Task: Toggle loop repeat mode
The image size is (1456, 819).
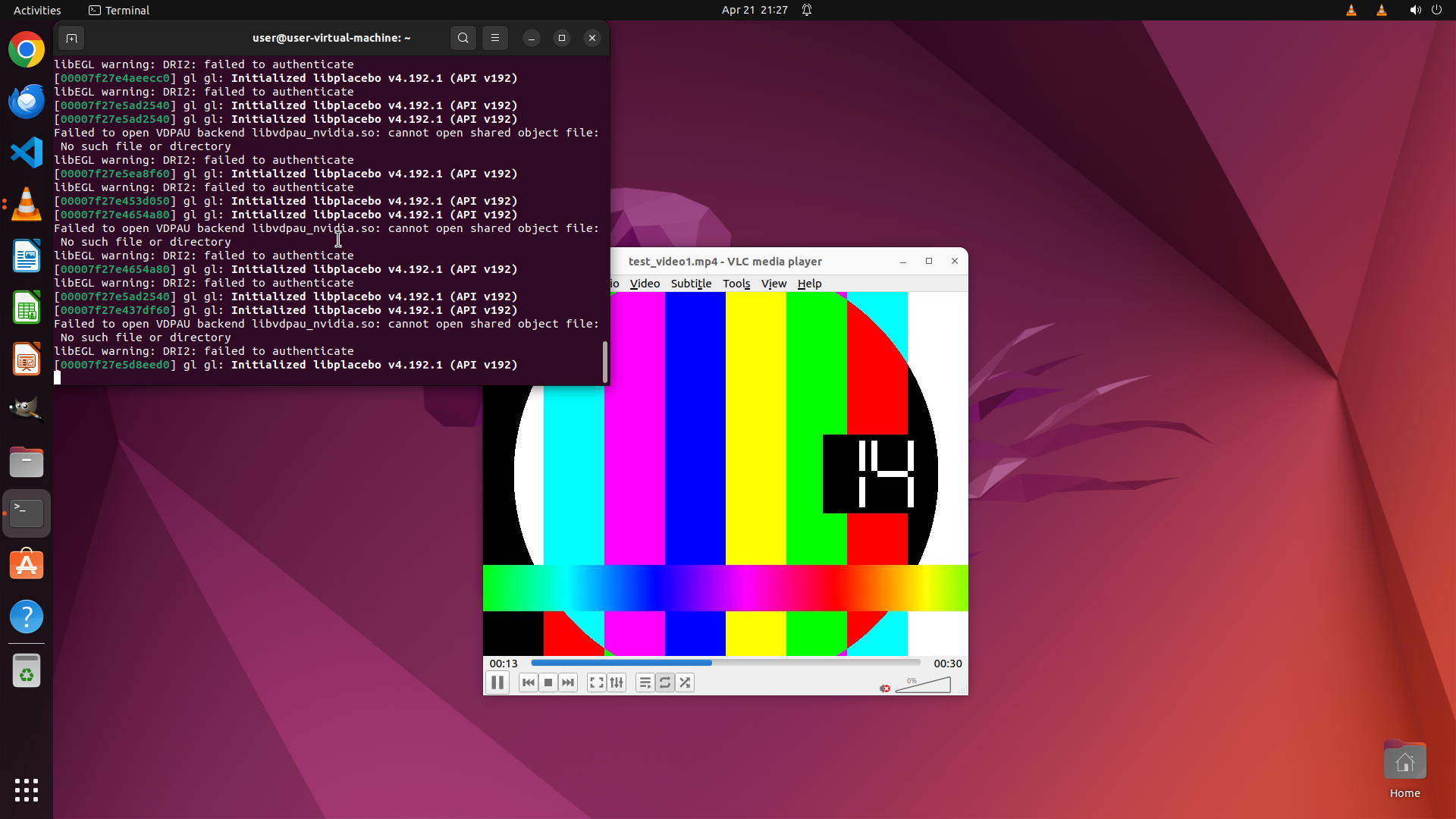Action: pyautogui.click(x=665, y=682)
